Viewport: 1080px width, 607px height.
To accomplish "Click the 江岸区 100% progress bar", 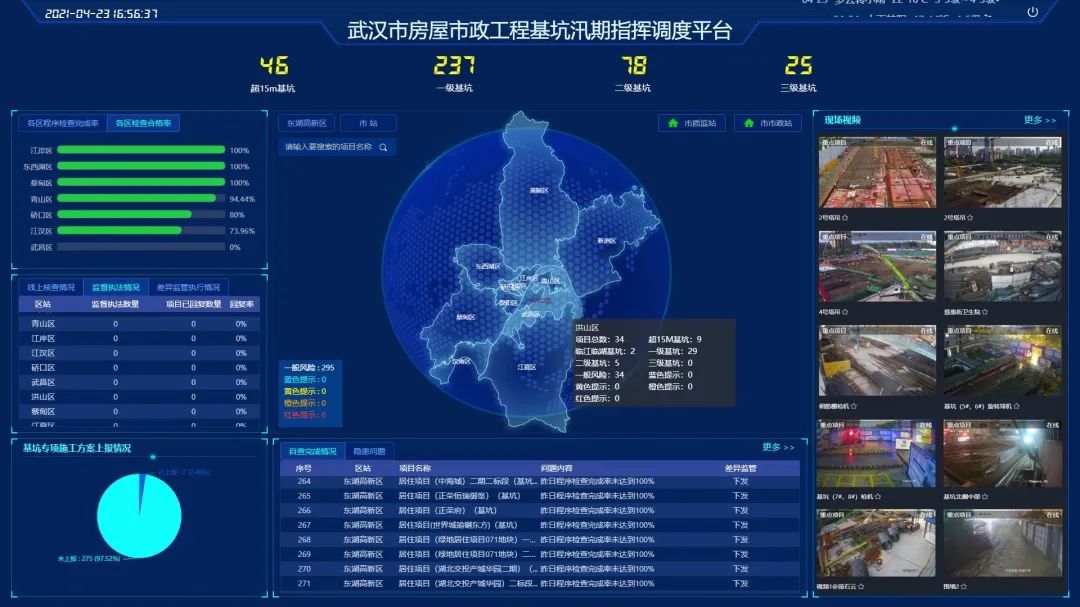I will pos(141,150).
